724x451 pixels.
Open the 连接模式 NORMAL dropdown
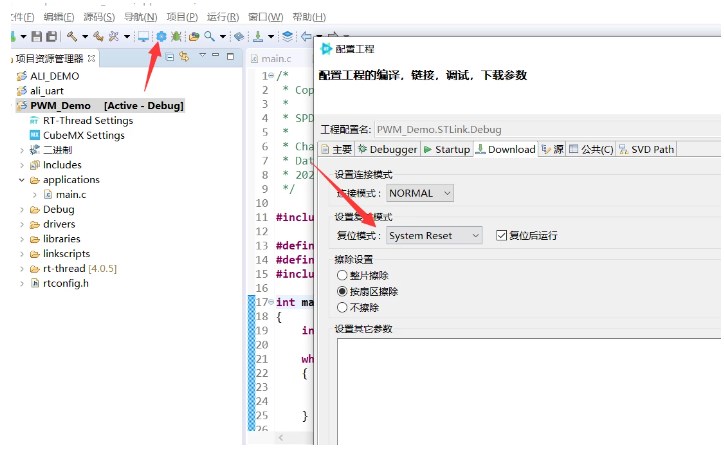coord(420,193)
